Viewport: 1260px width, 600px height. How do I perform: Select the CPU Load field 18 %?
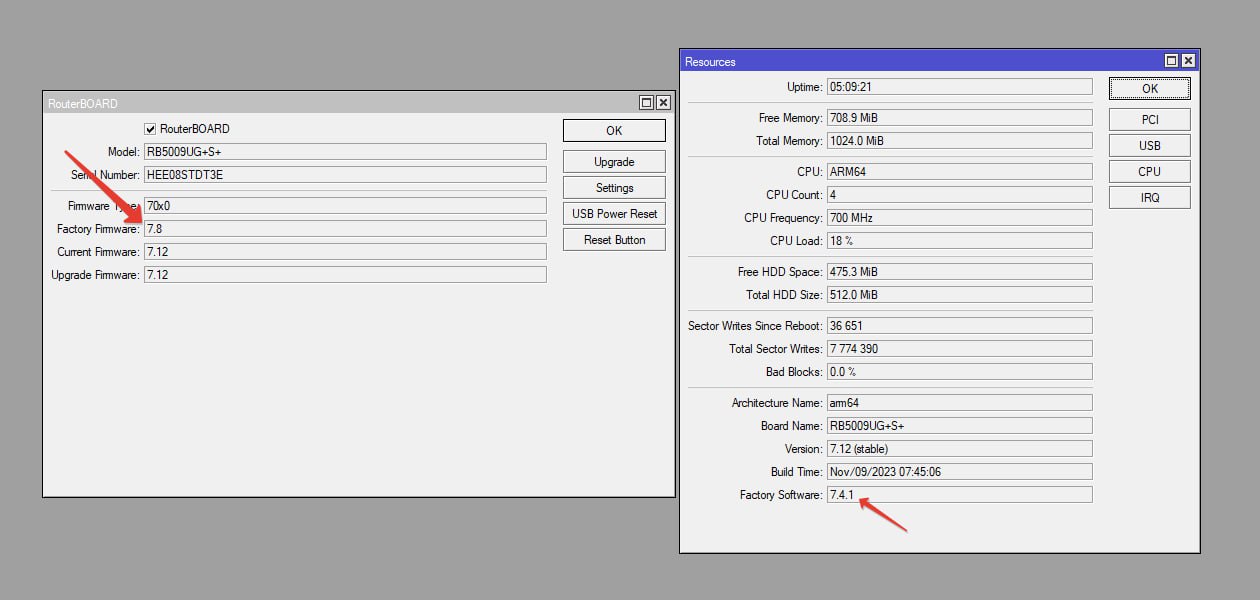[x=959, y=241]
